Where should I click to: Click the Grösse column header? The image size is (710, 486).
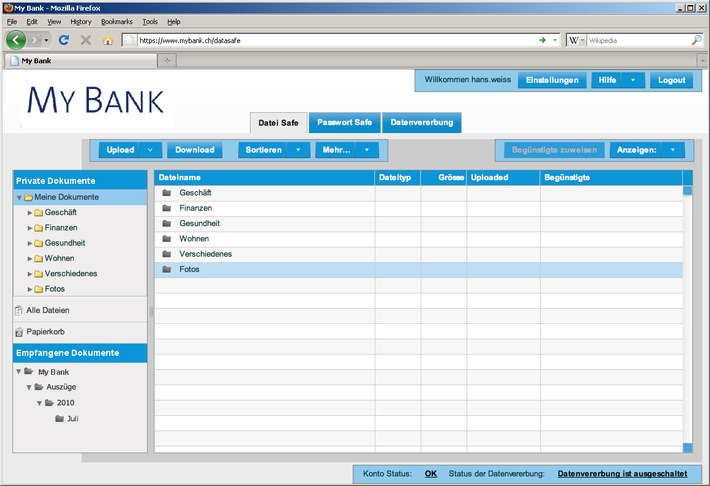pos(443,178)
